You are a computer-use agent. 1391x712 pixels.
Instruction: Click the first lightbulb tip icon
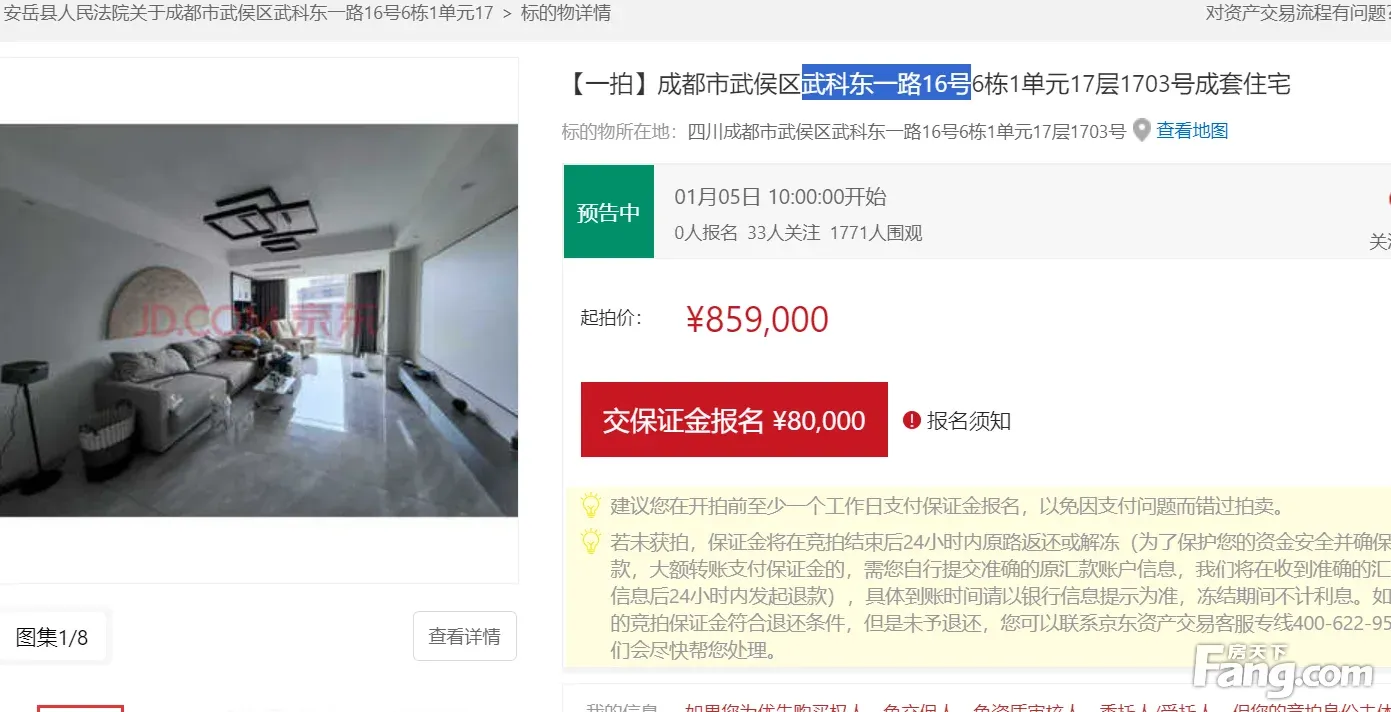[x=591, y=505]
